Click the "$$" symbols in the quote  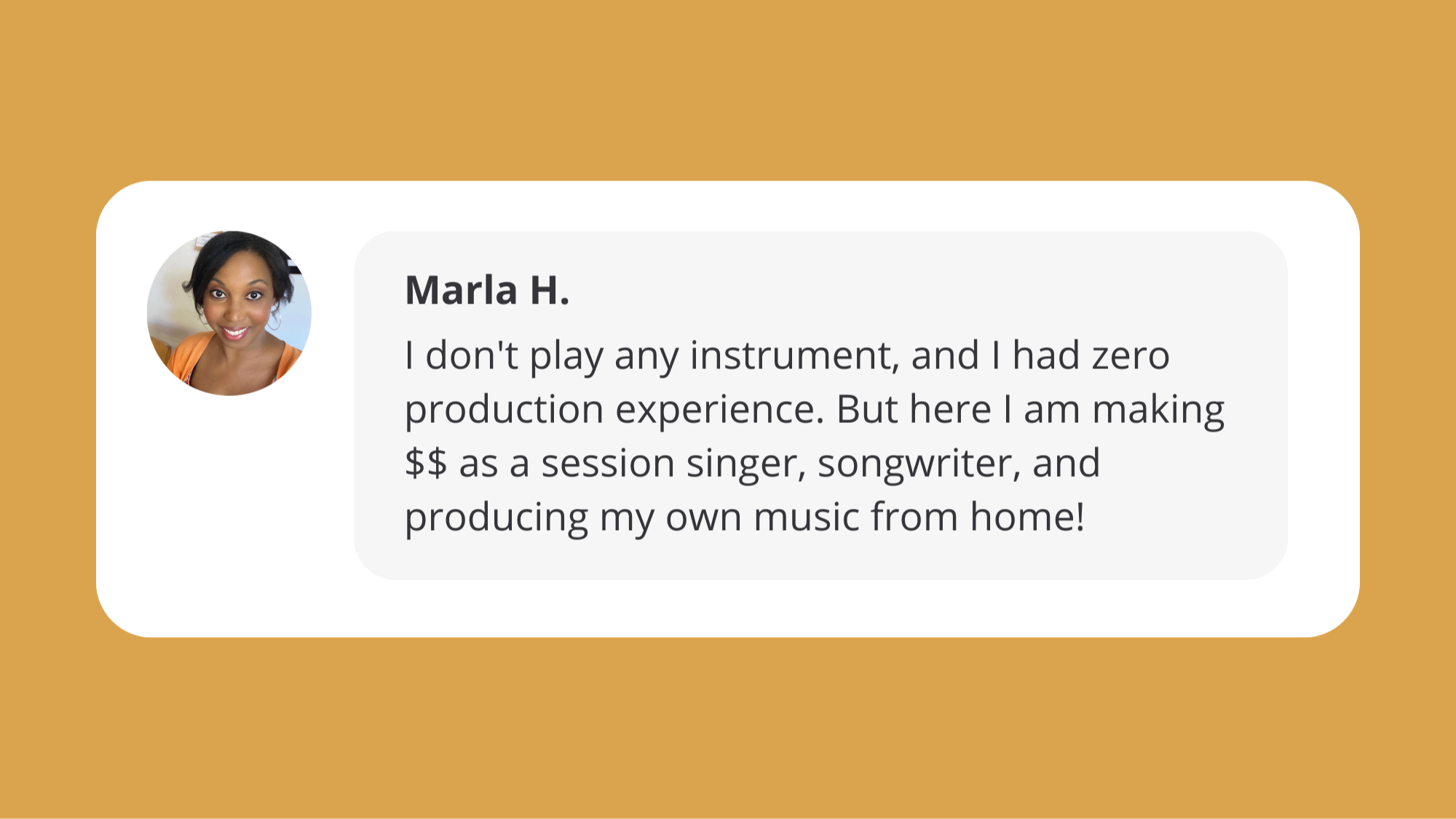(x=426, y=463)
